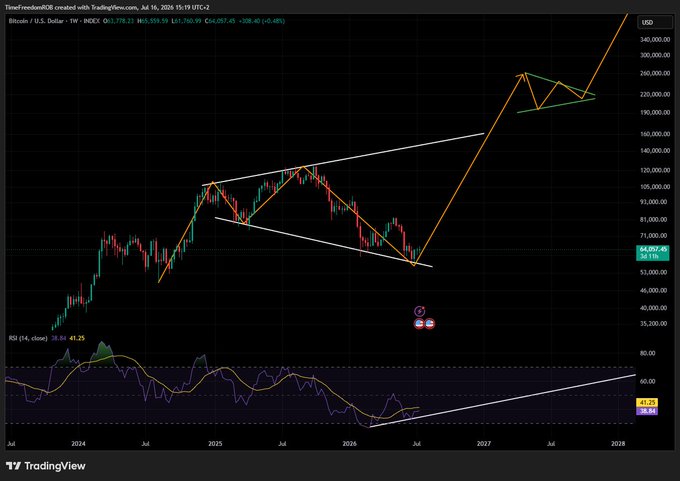Click the 2028 label on the time axis
The height and width of the screenshot is (481, 680).
click(618, 444)
